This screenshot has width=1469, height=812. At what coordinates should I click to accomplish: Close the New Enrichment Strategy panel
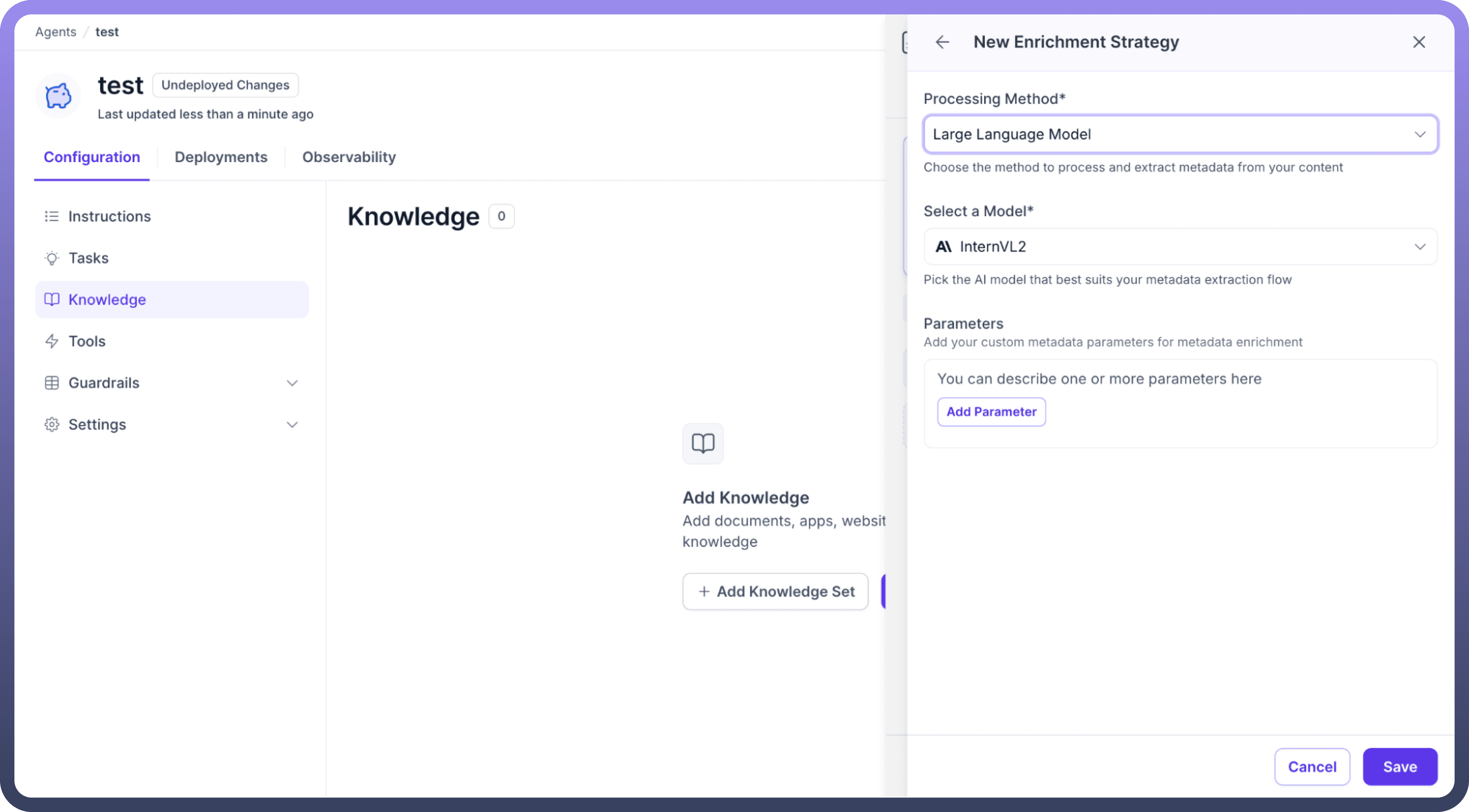pyautogui.click(x=1419, y=42)
